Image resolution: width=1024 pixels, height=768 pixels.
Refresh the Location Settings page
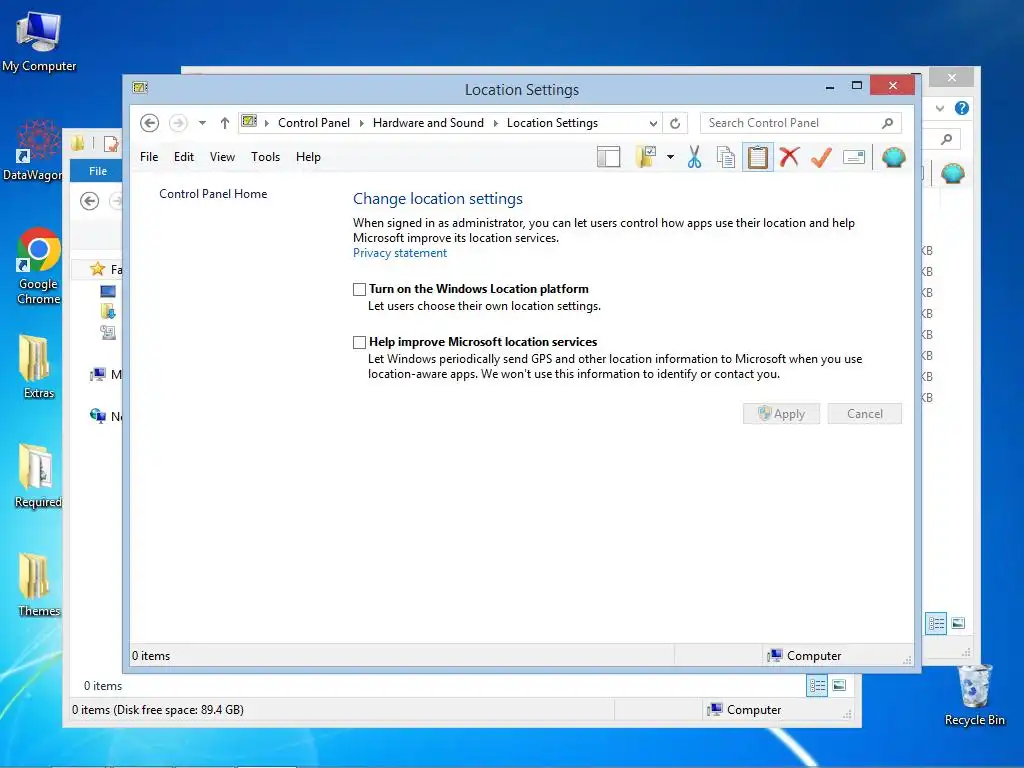click(675, 123)
